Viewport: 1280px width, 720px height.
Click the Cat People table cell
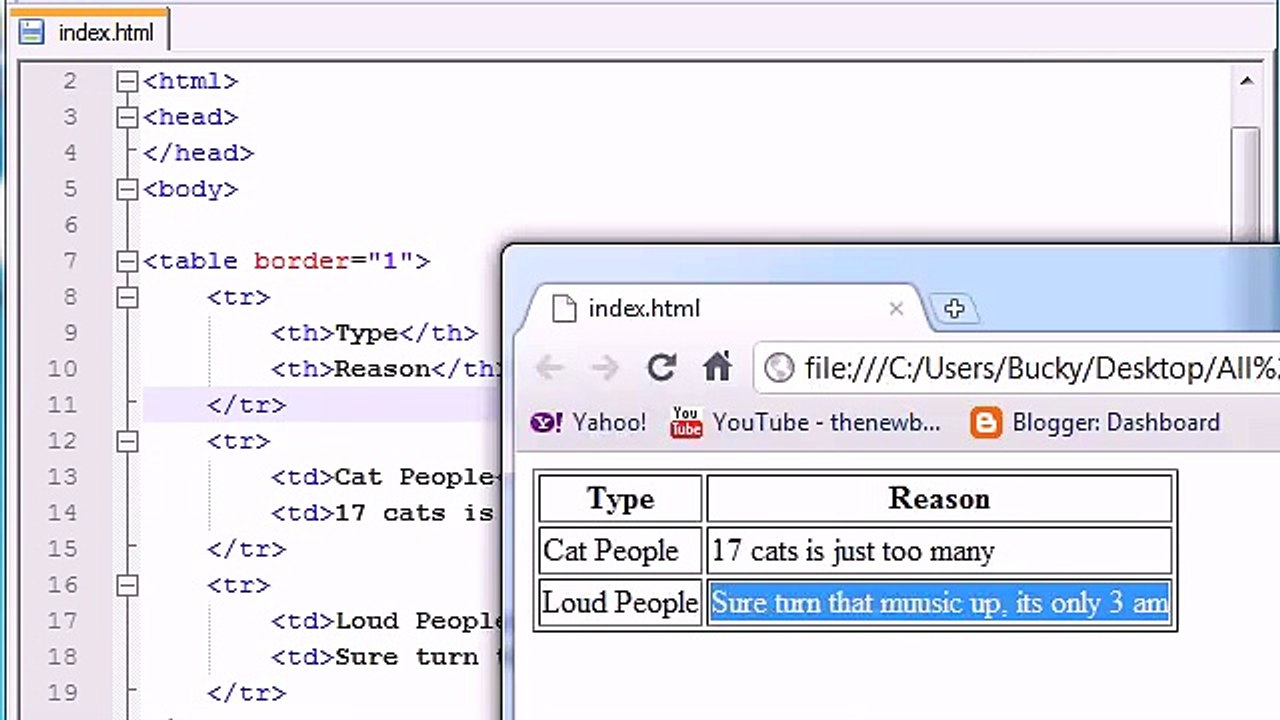(620, 550)
